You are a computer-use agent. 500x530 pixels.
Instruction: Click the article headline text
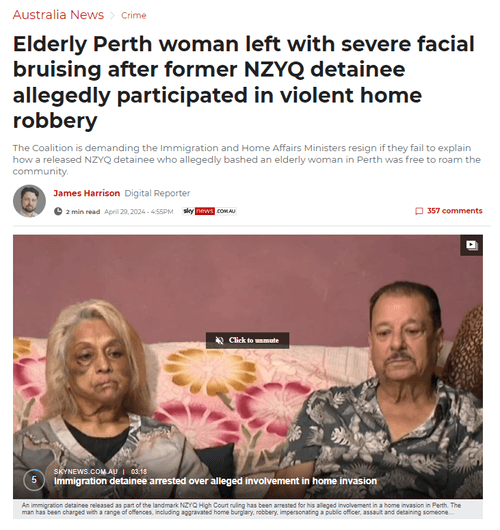tap(244, 82)
